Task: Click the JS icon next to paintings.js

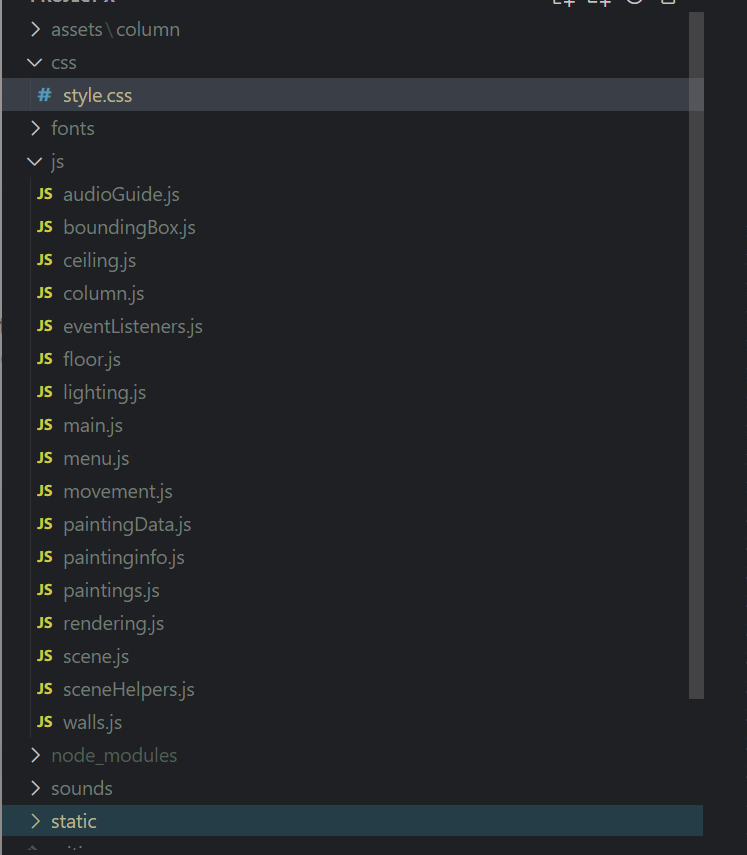Action: pyautogui.click(x=45, y=590)
